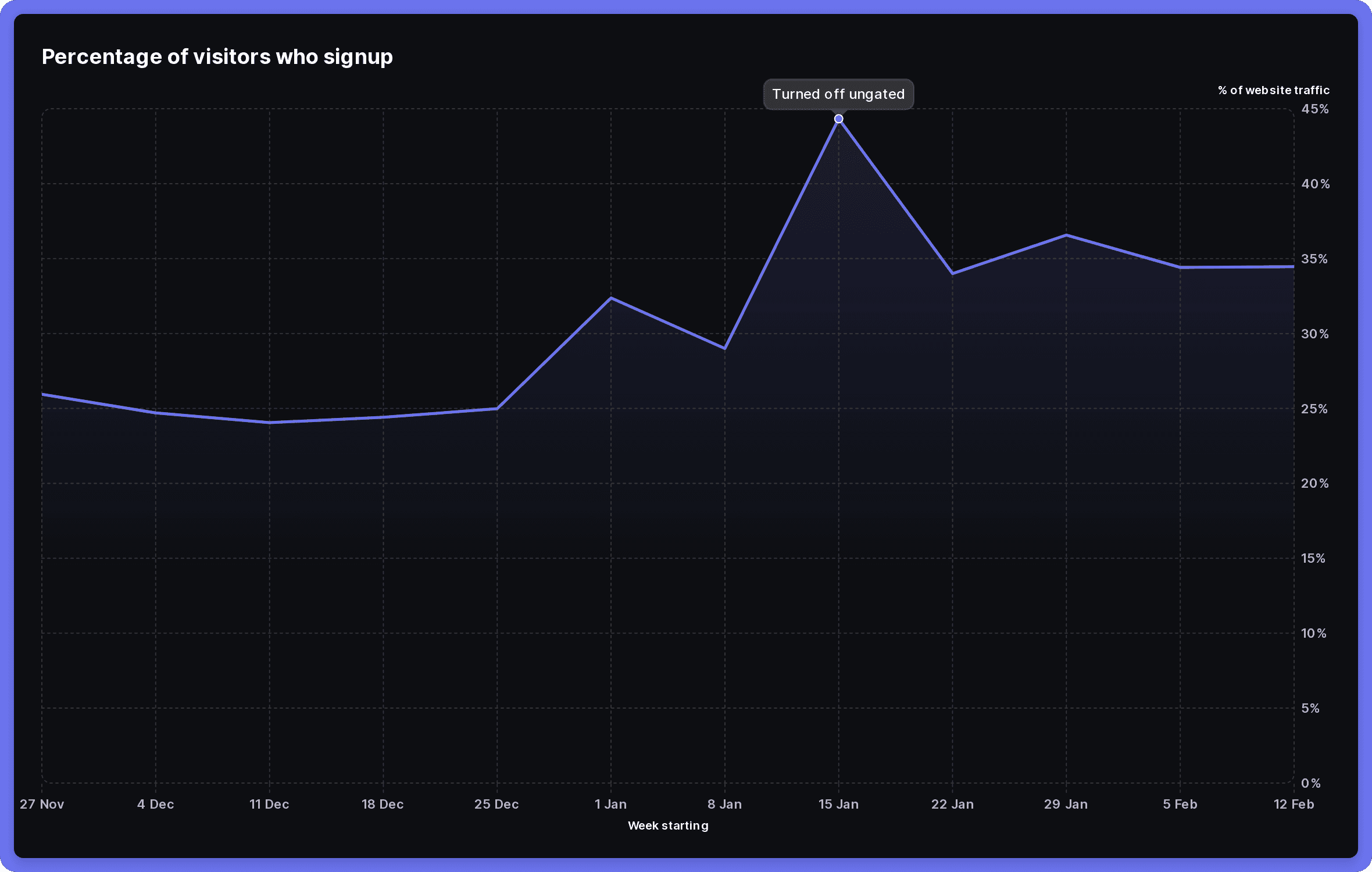Click the 'Turned off ungated' annotation label
This screenshot has width=1372, height=872.
pyautogui.click(x=838, y=94)
